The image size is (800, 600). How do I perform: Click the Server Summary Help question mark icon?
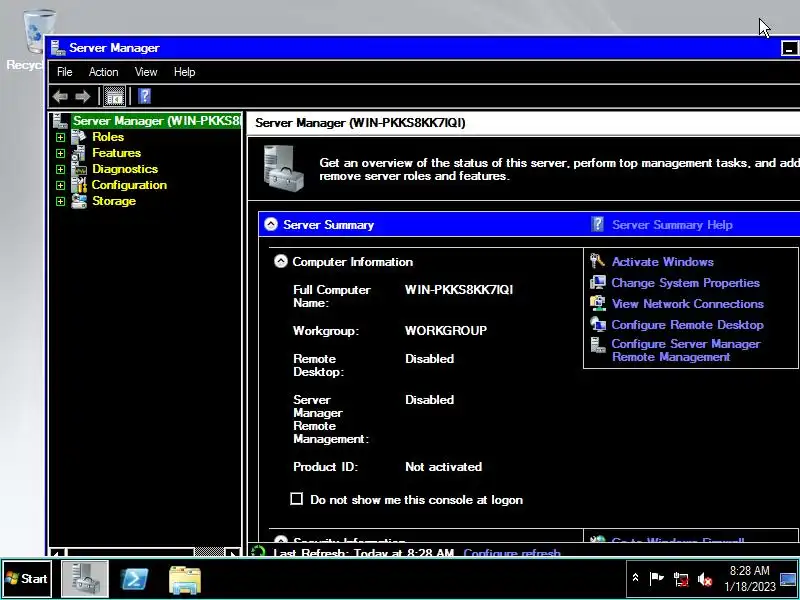pyautogui.click(x=597, y=224)
